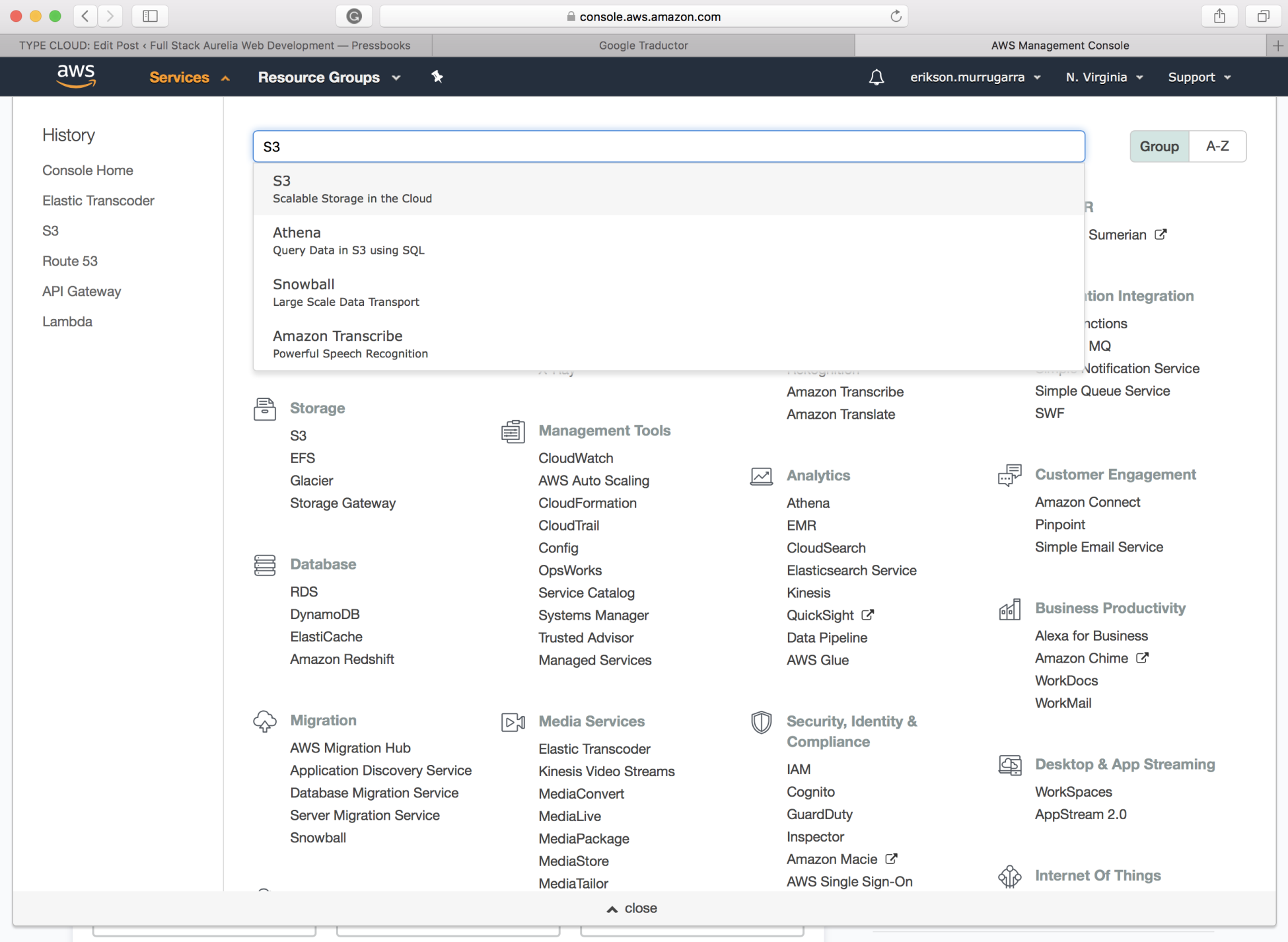Image resolution: width=1288 pixels, height=942 pixels.
Task: Select the Amazon Transcribe search suggestion
Action: (668, 344)
